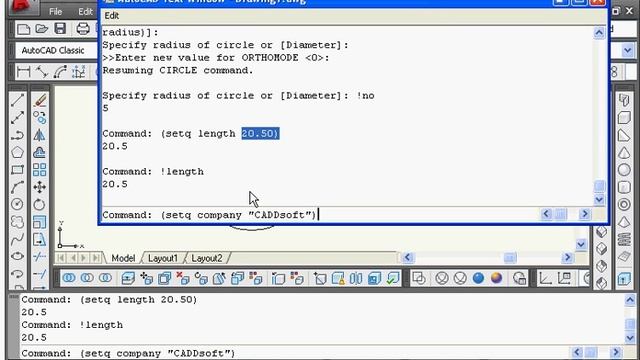This screenshot has width=640, height=360.
Task: Select the Aligned dimension tool
Action: (42, 72)
